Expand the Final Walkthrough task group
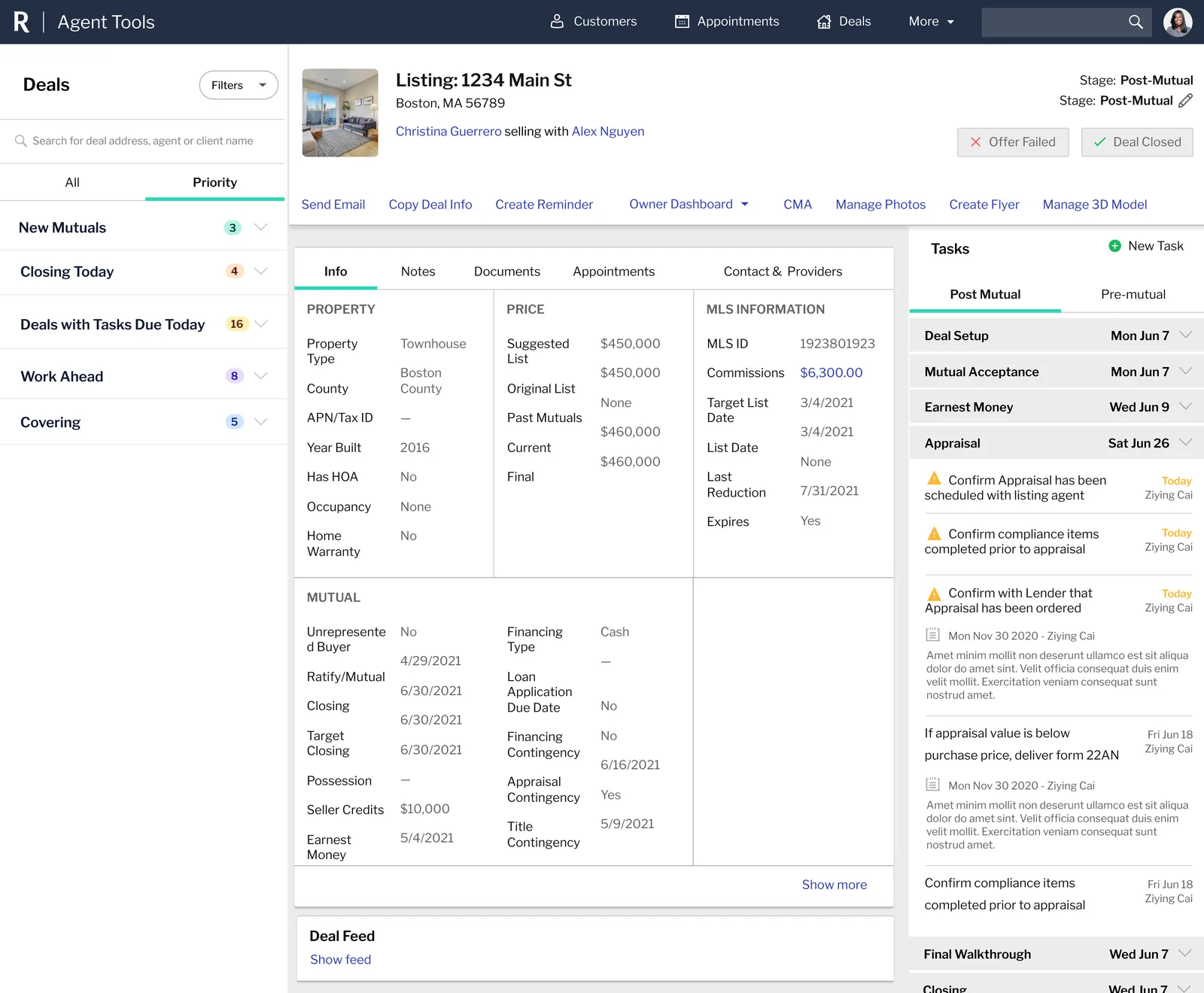This screenshot has width=1204, height=993. [1057, 954]
